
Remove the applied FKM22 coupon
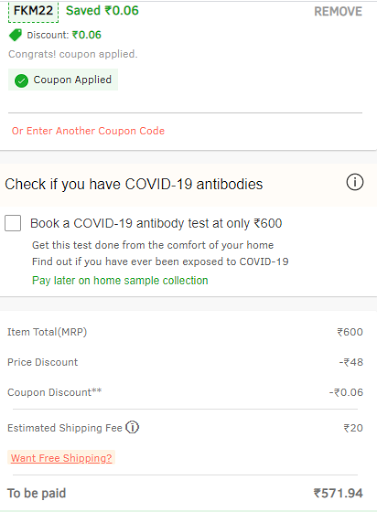tap(338, 12)
